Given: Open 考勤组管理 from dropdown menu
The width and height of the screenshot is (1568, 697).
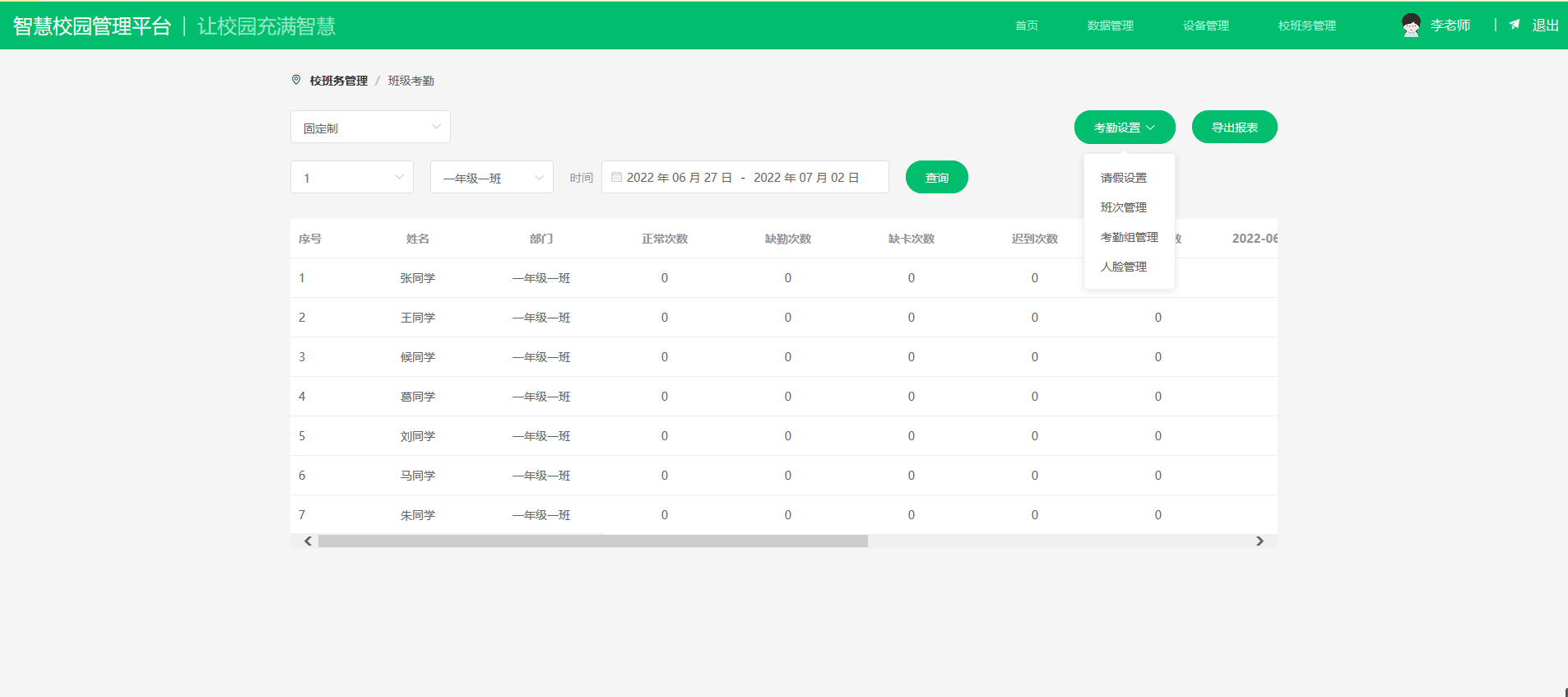Looking at the screenshot, I should [x=1129, y=237].
